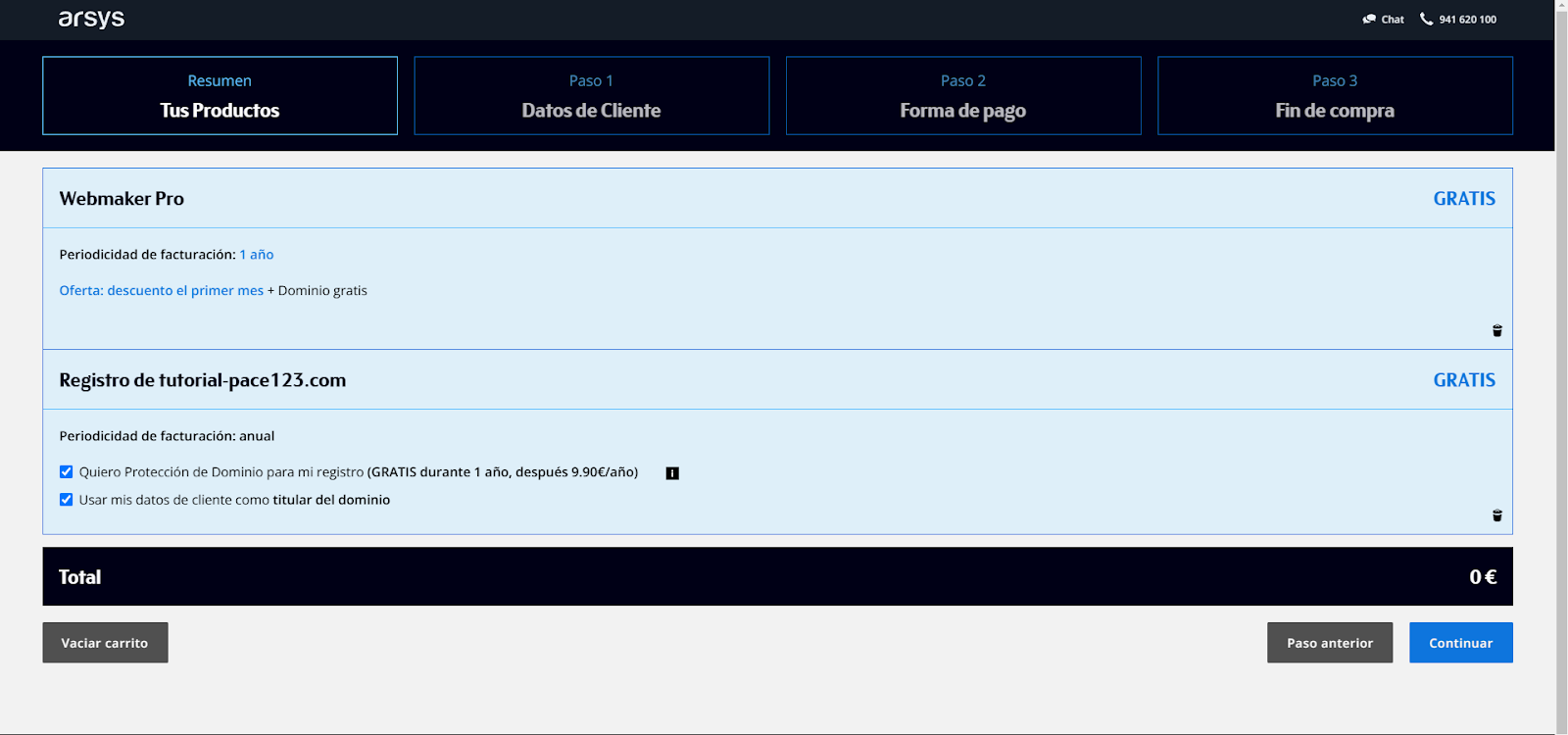This screenshot has height=735, width=1568.
Task: Click the info icon beside Protección de Dominio
Action: point(672,473)
